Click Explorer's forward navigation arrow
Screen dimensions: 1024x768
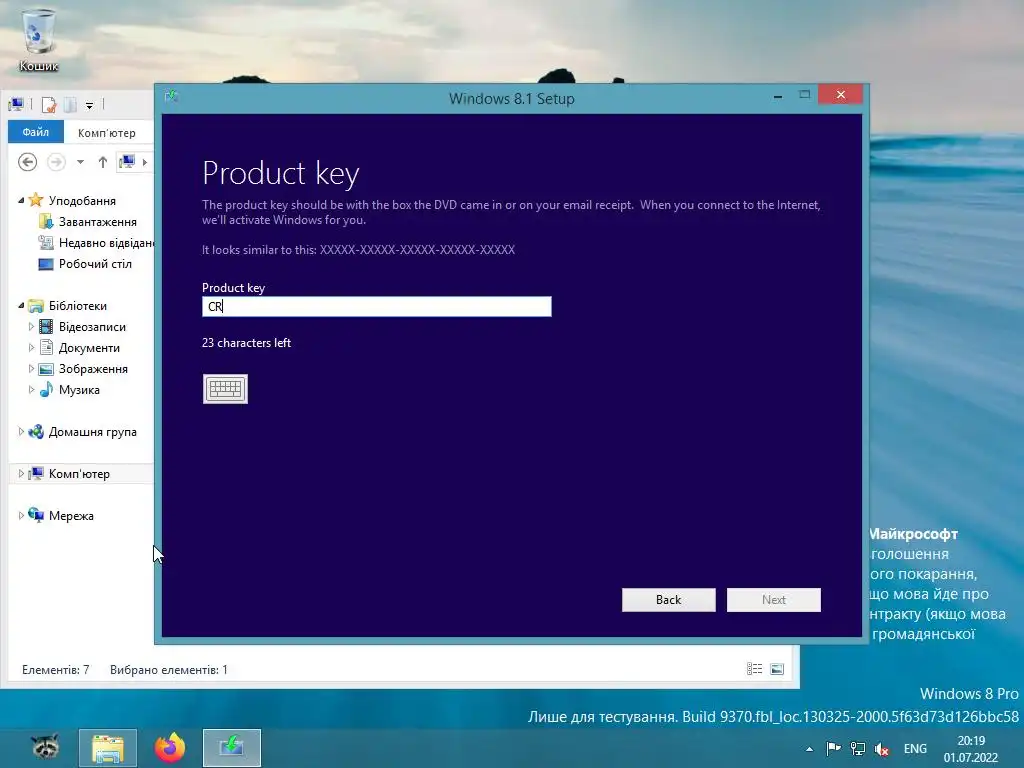pos(56,162)
